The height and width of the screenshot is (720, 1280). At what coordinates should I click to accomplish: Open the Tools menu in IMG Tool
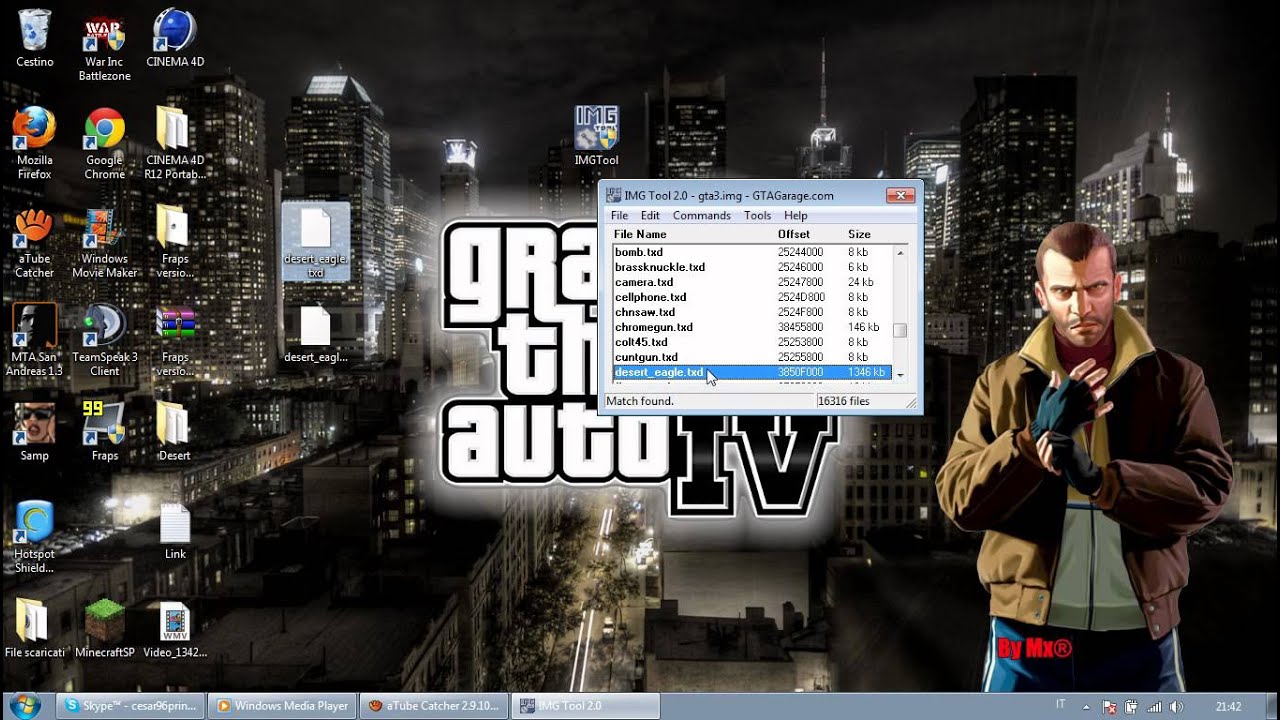[757, 216]
